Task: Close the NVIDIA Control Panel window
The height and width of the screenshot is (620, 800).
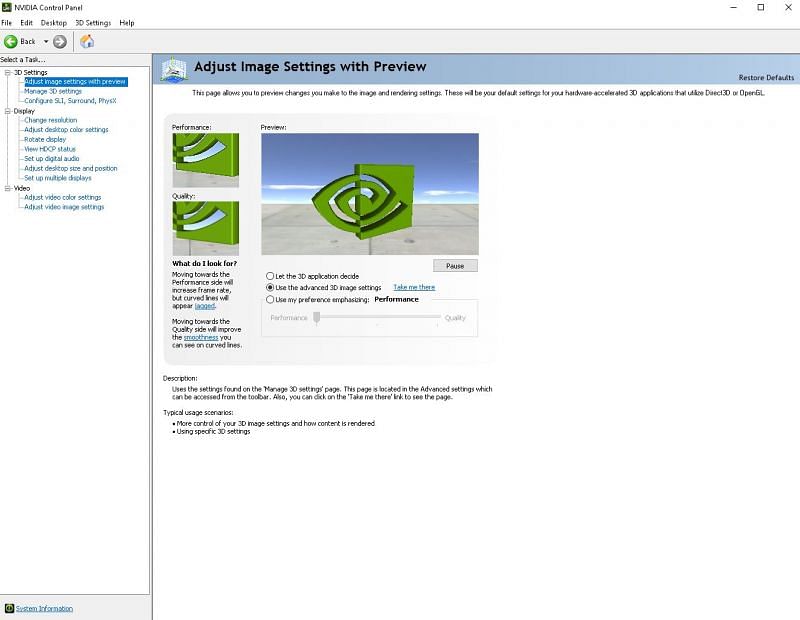Action: pos(788,8)
